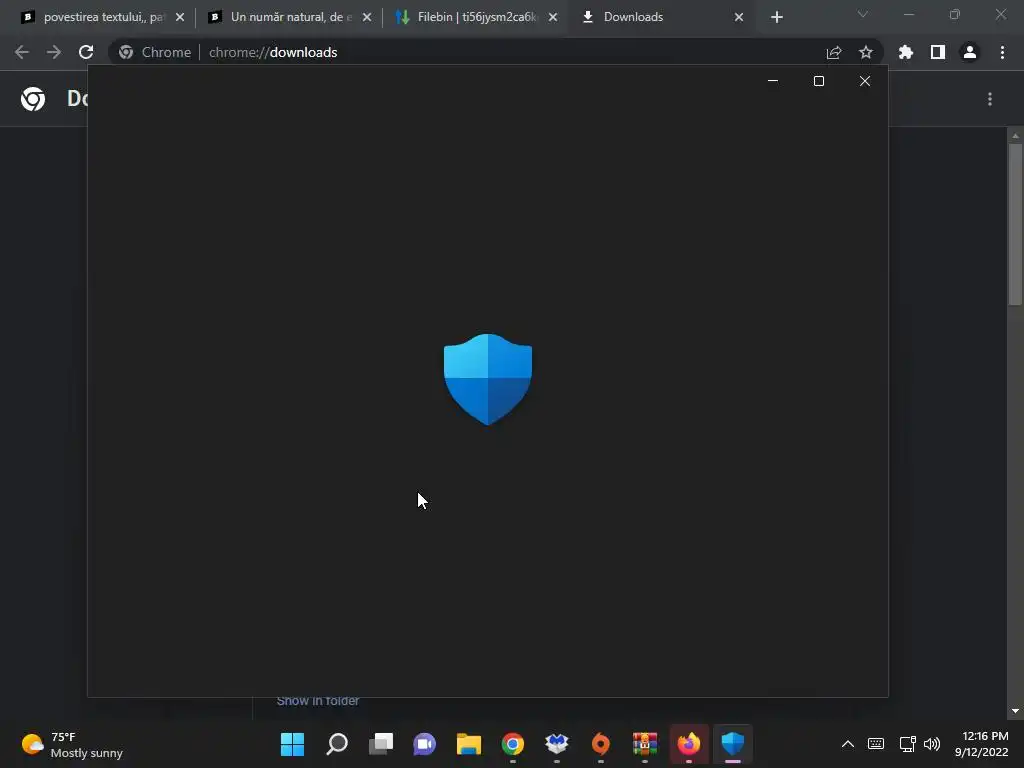Screen dimensions: 1024x768
Task: Click the Windows Security taskbar icon
Action: click(733, 744)
